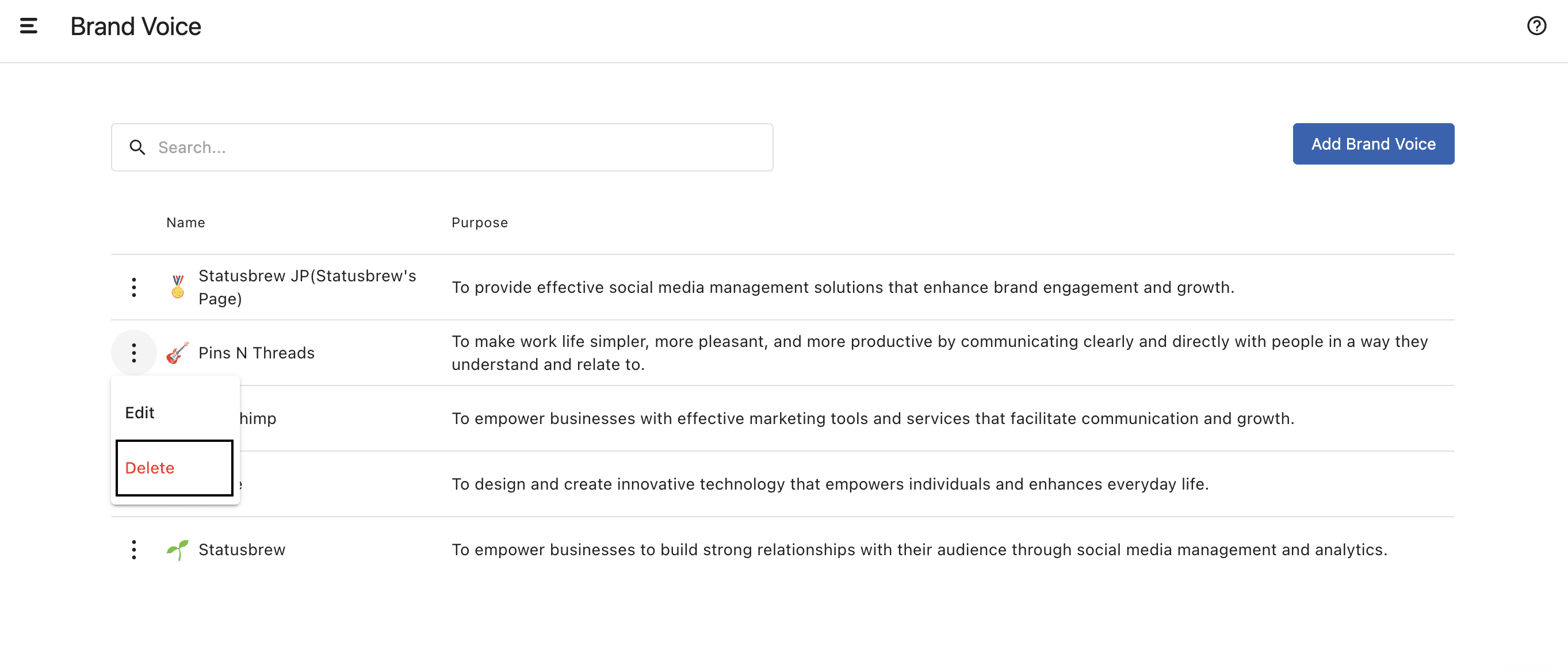
Task: Toggle the Pins N Threads three-dot menu
Action: pos(134,353)
